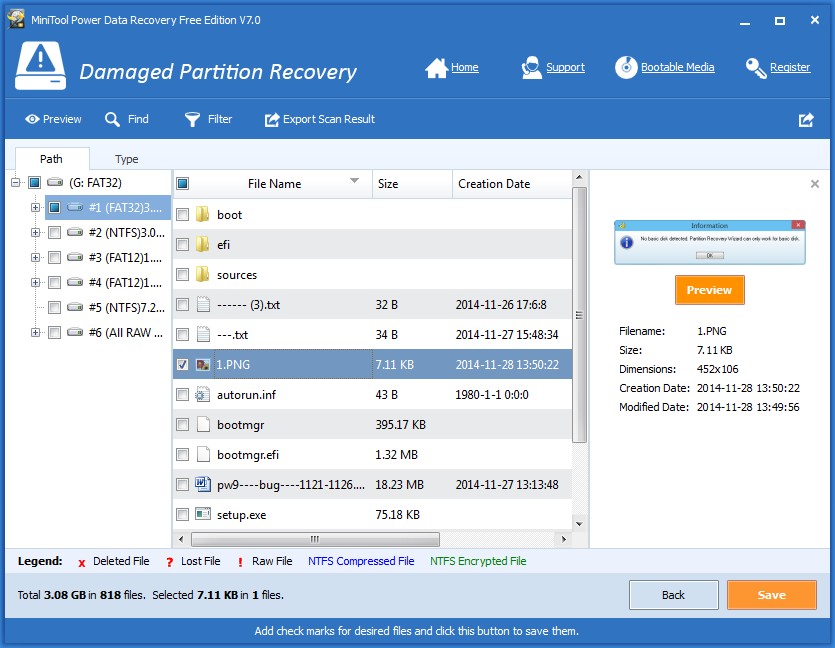This screenshot has width=835, height=648.
Task: Collapse the G: FAT32 root node
Action: pyautogui.click(x=15, y=183)
